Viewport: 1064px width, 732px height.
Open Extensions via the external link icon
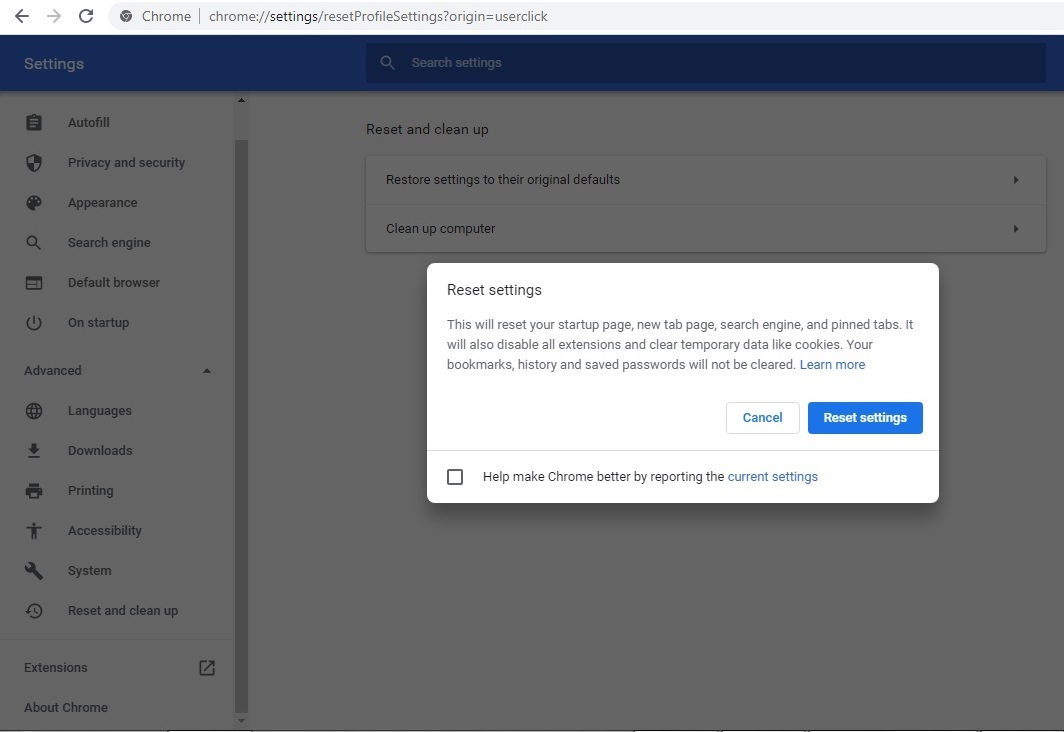point(207,668)
